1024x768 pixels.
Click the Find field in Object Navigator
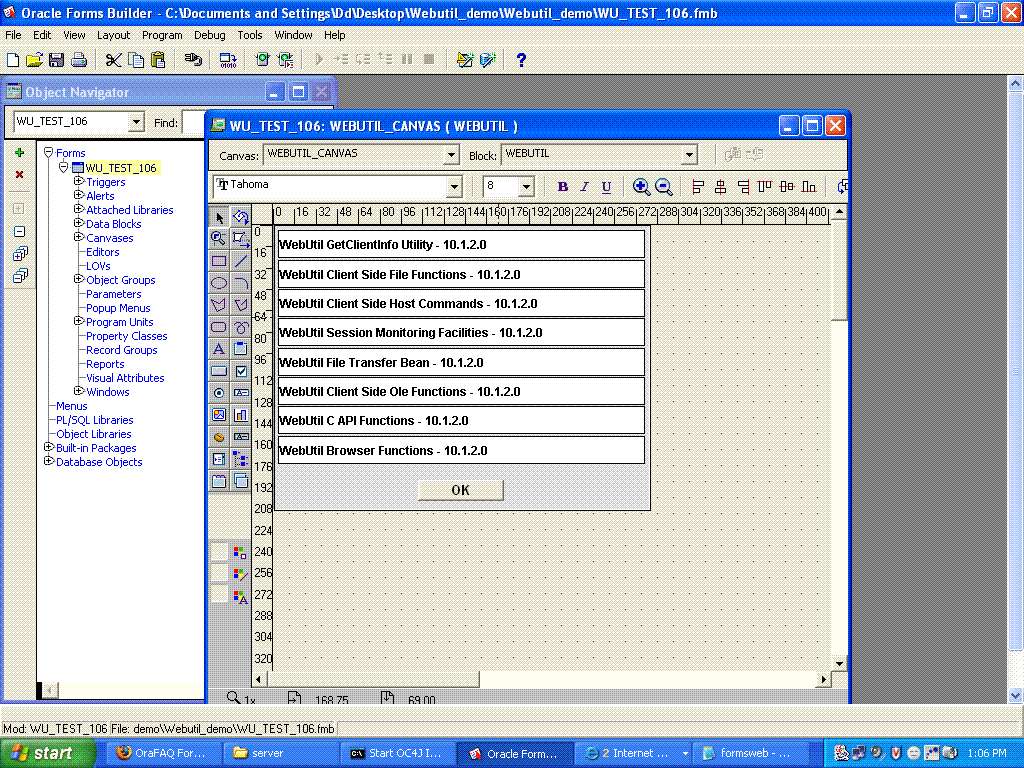coord(193,122)
